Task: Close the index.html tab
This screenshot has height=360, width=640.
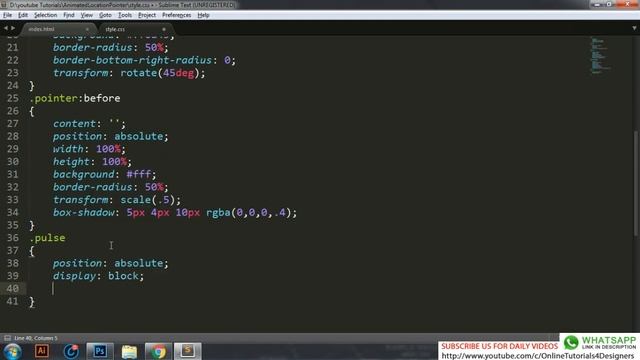Action: click(x=87, y=29)
